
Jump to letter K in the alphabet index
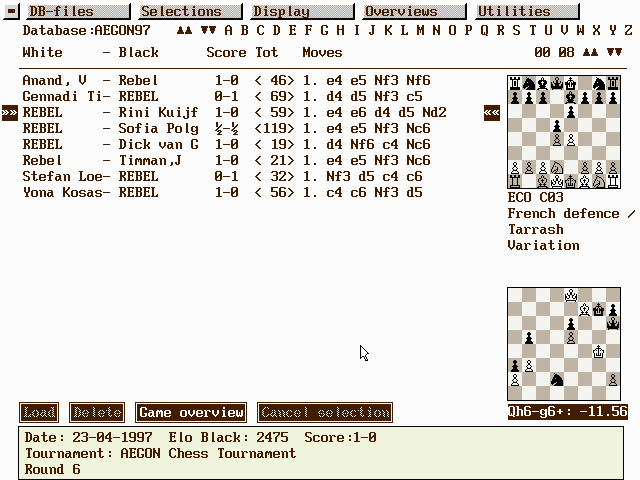tap(389, 31)
